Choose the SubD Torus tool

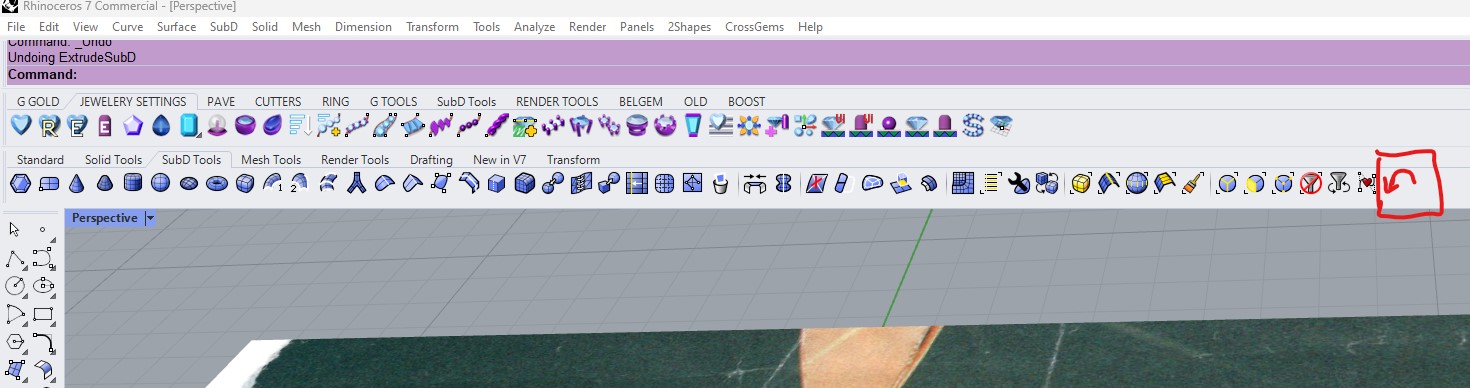tap(216, 183)
